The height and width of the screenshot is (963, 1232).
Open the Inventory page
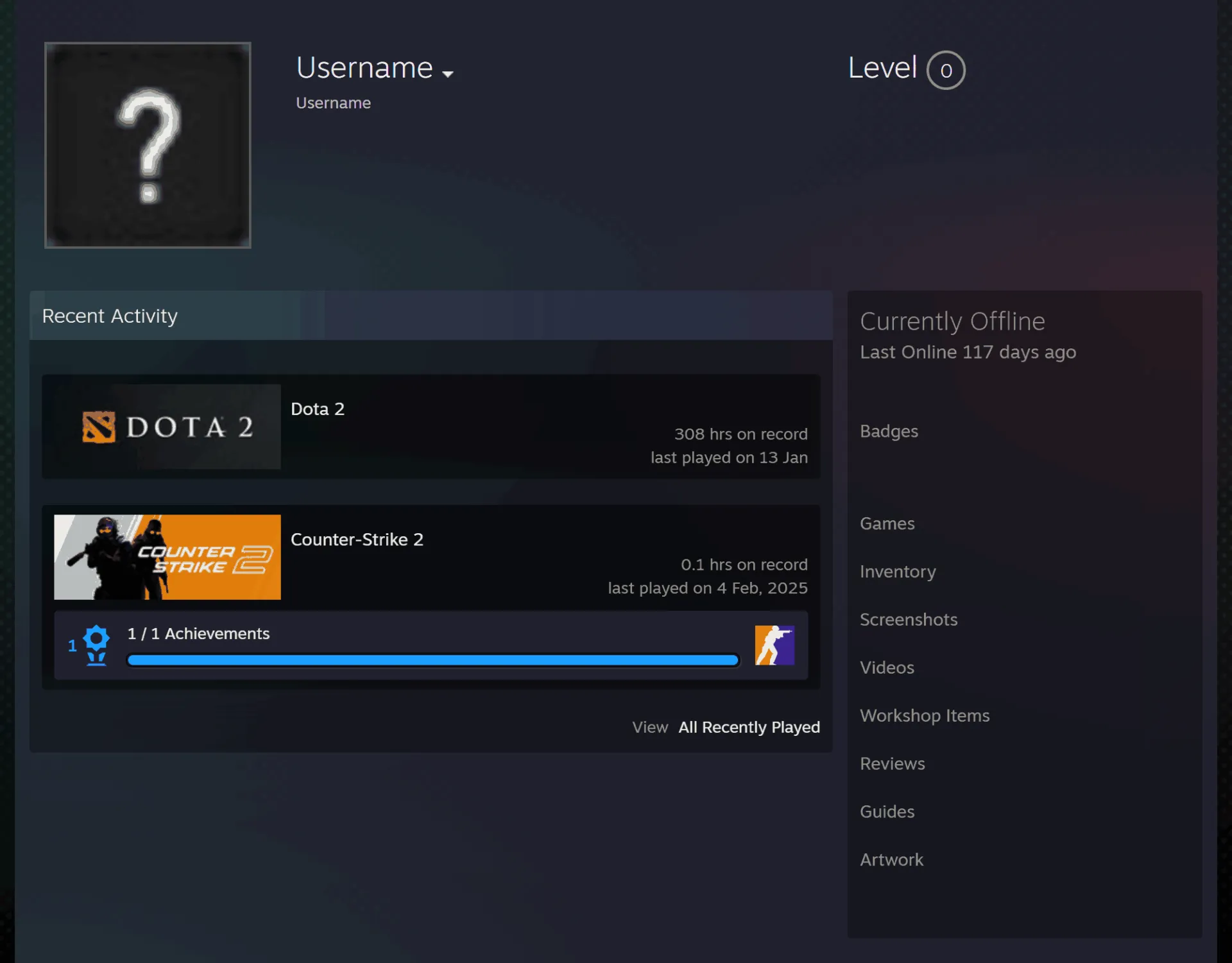tap(898, 572)
